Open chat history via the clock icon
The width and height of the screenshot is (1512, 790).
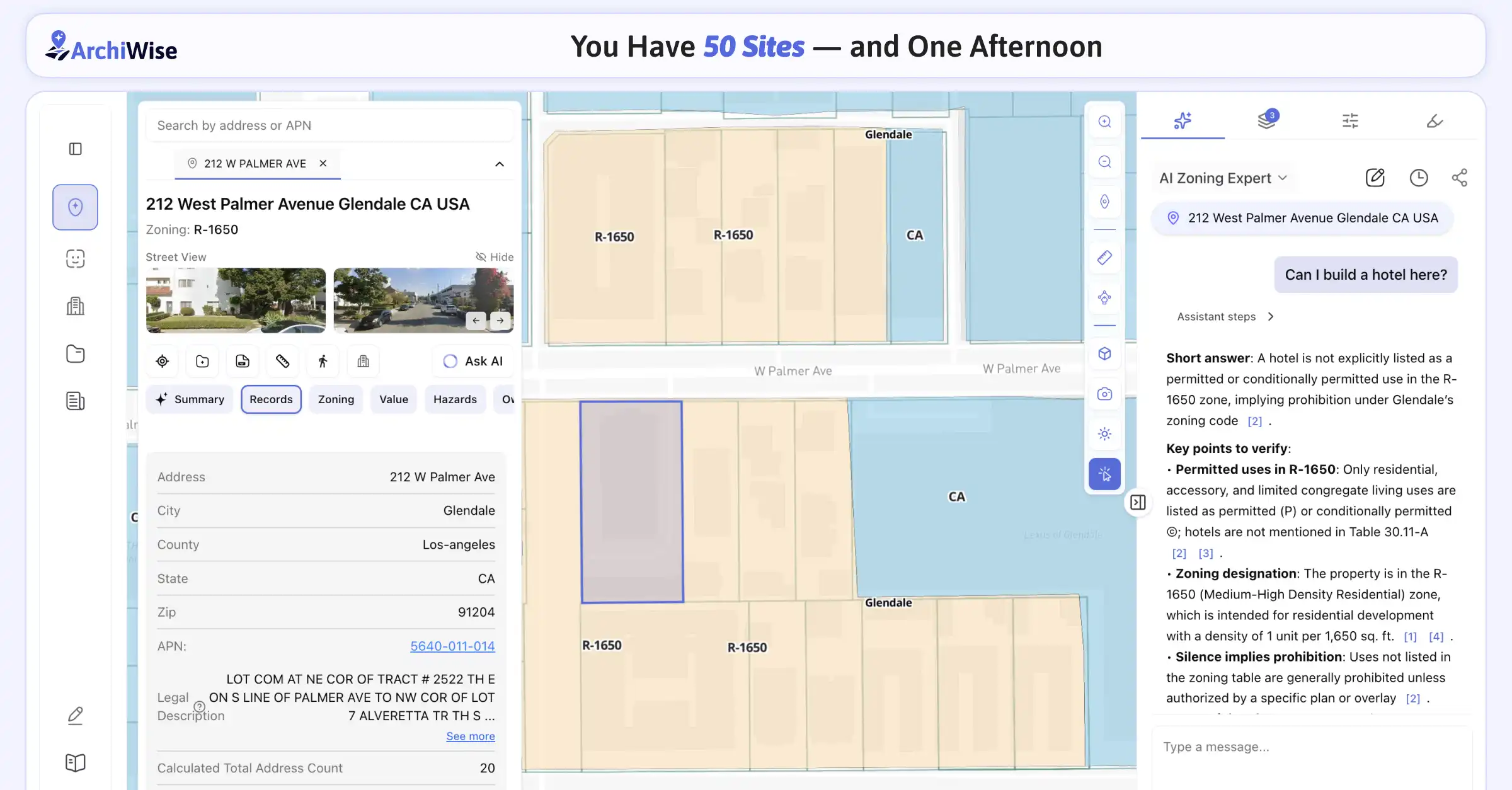click(x=1418, y=177)
